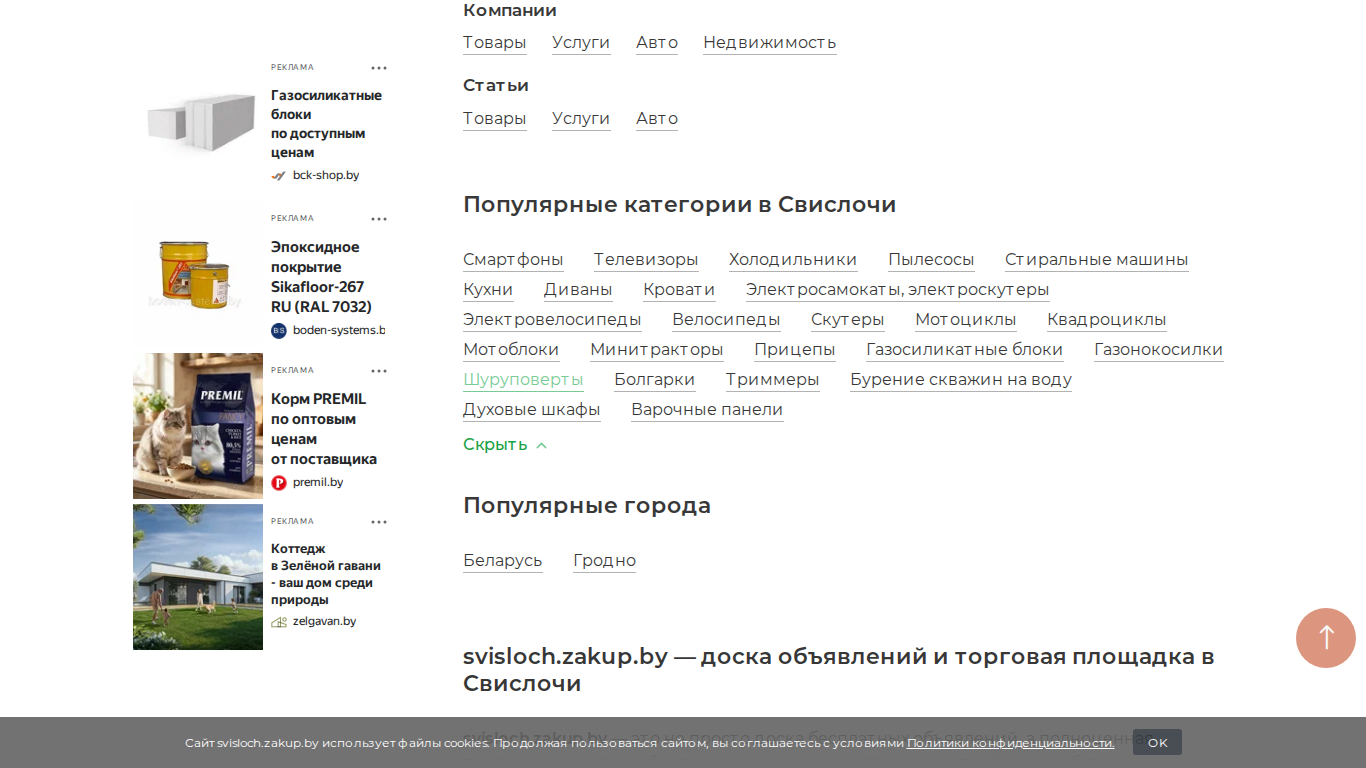Screen dimensions: 1366x768
Task: Open Авто under Статьи
Action: (657, 119)
